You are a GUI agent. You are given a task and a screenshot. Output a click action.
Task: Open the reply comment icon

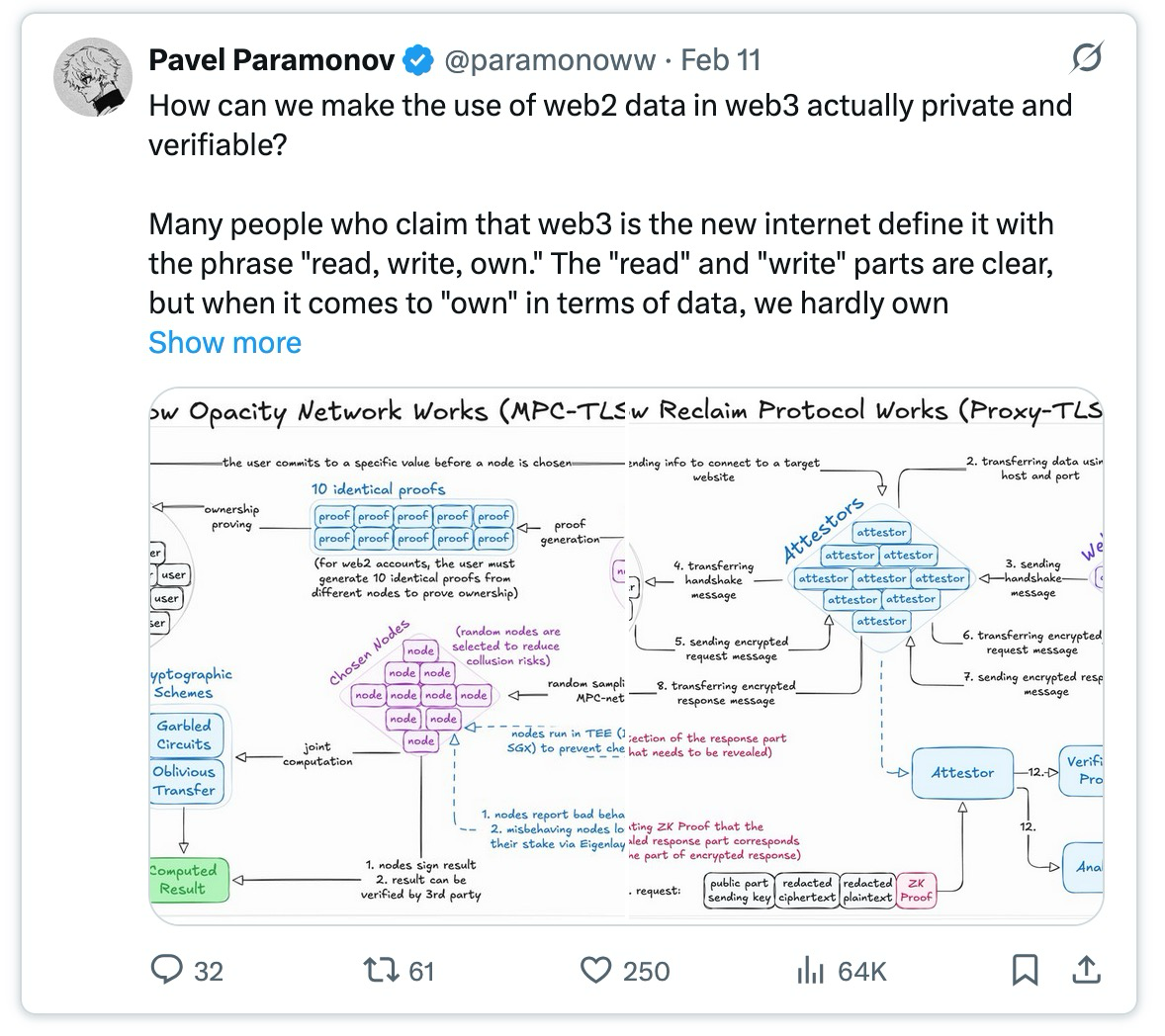(x=166, y=970)
